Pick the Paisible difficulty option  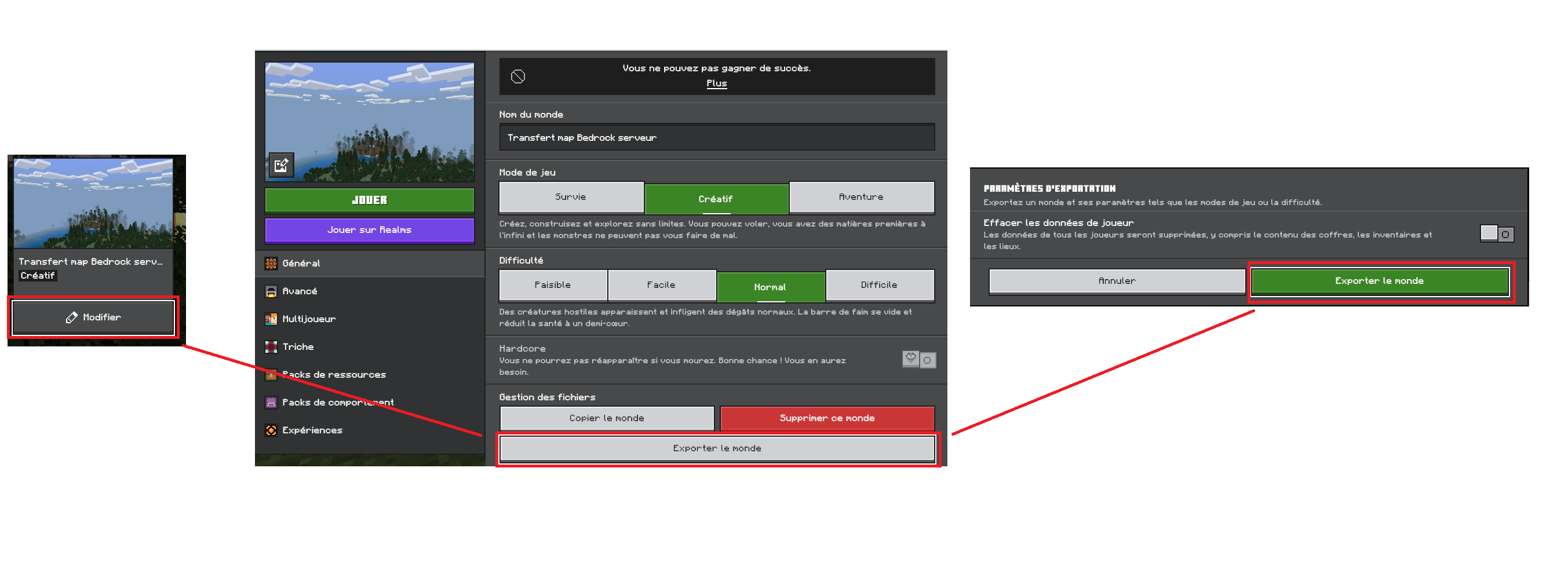click(553, 286)
